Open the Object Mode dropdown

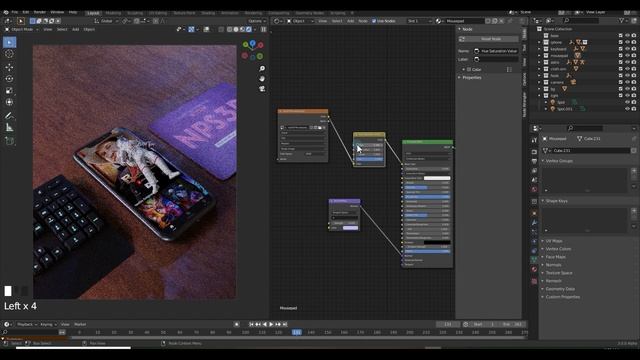(x=22, y=29)
